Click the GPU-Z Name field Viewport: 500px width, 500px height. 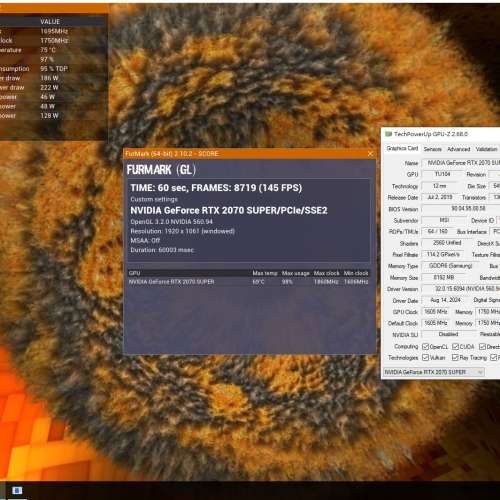pos(461,163)
